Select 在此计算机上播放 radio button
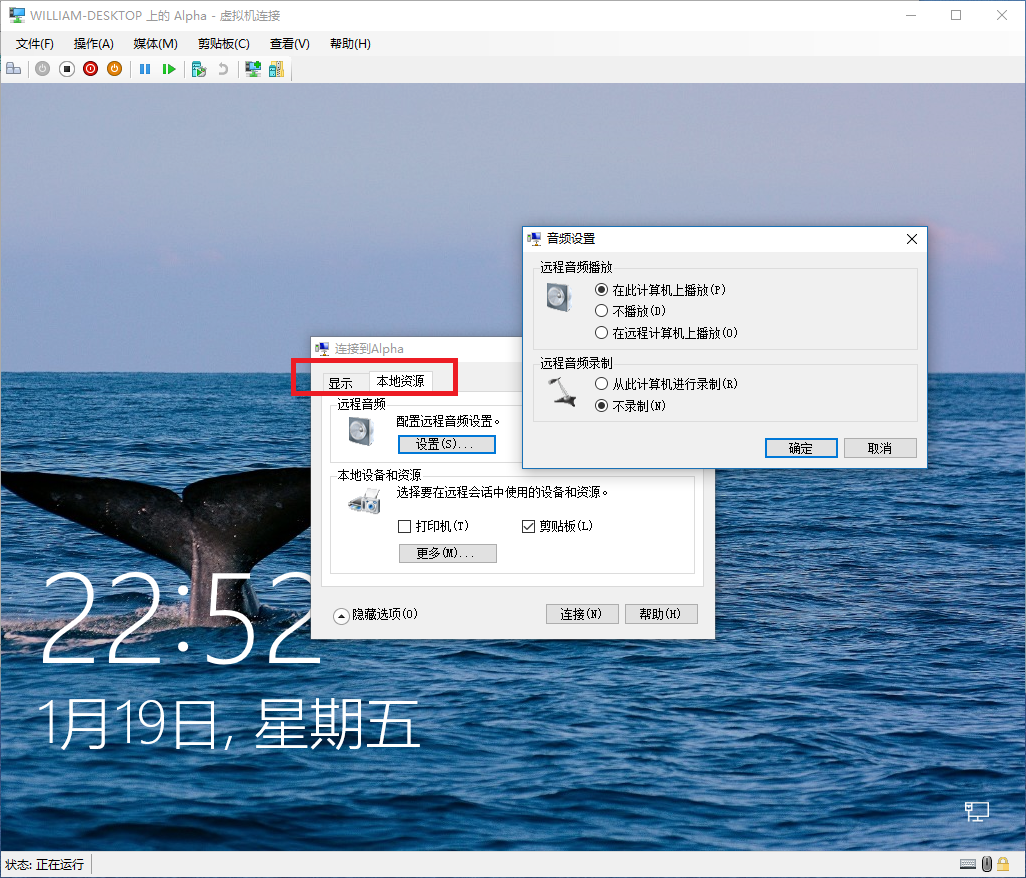1026x878 pixels. tap(601, 289)
